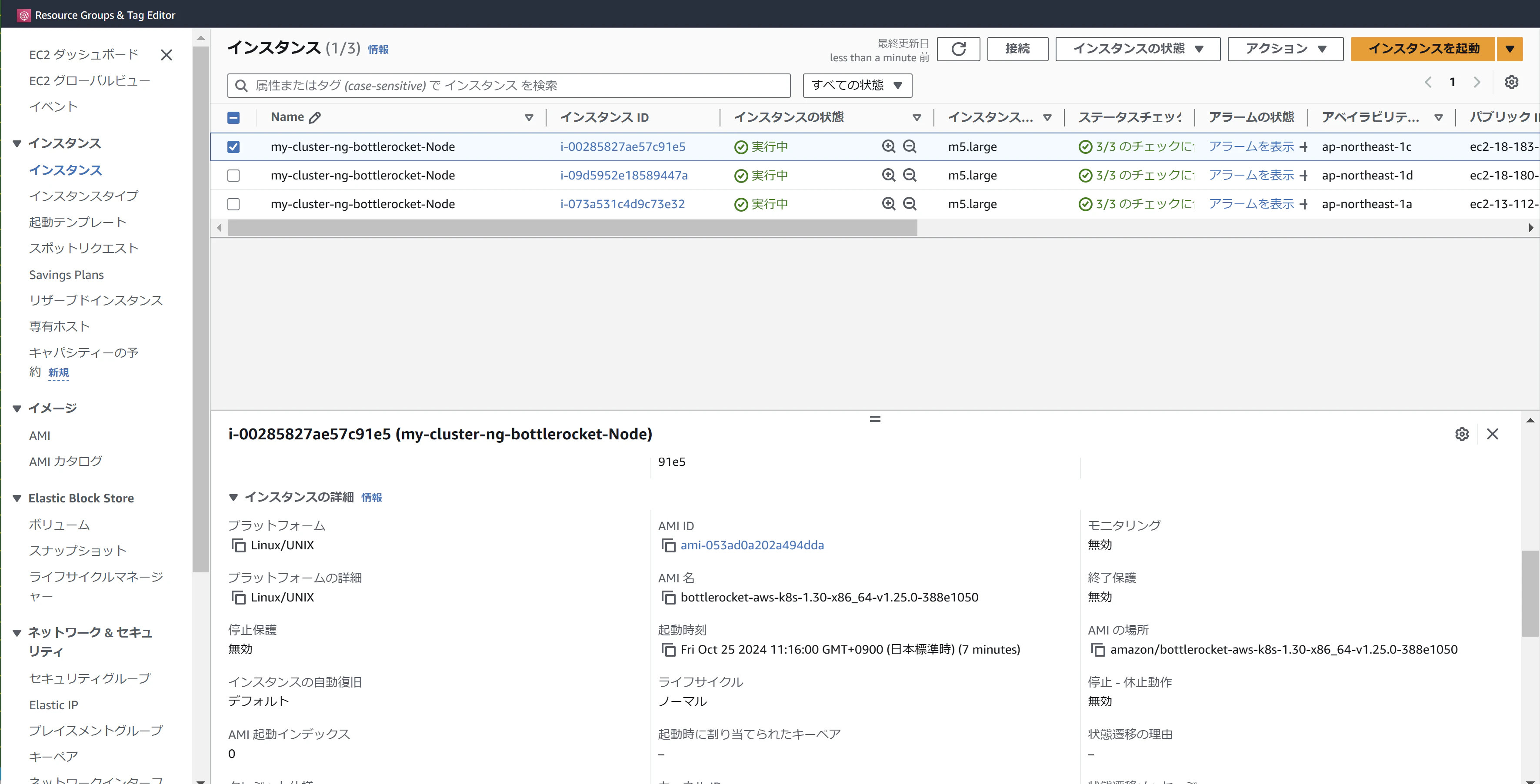Refresh the instances list
Image resolution: width=1540 pixels, height=784 pixels.
[x=958, y=49]
